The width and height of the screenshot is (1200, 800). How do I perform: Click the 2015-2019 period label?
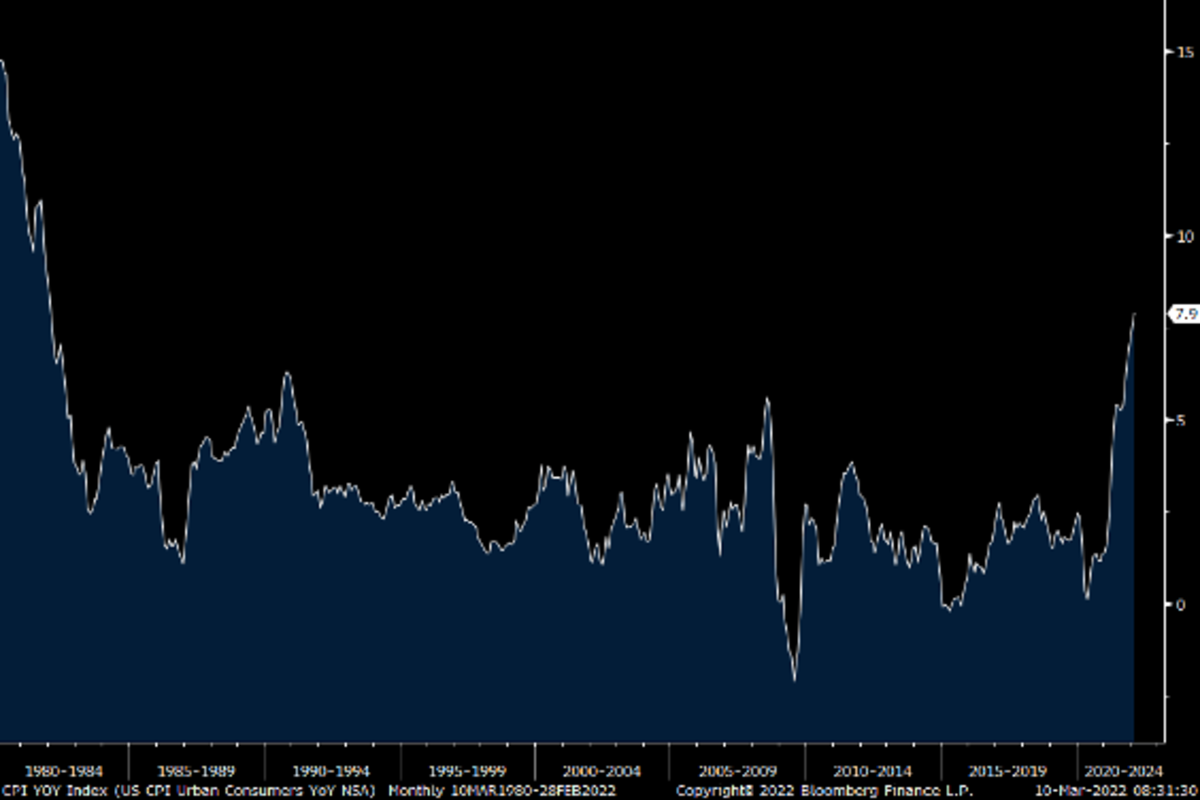click(1007, 771)
